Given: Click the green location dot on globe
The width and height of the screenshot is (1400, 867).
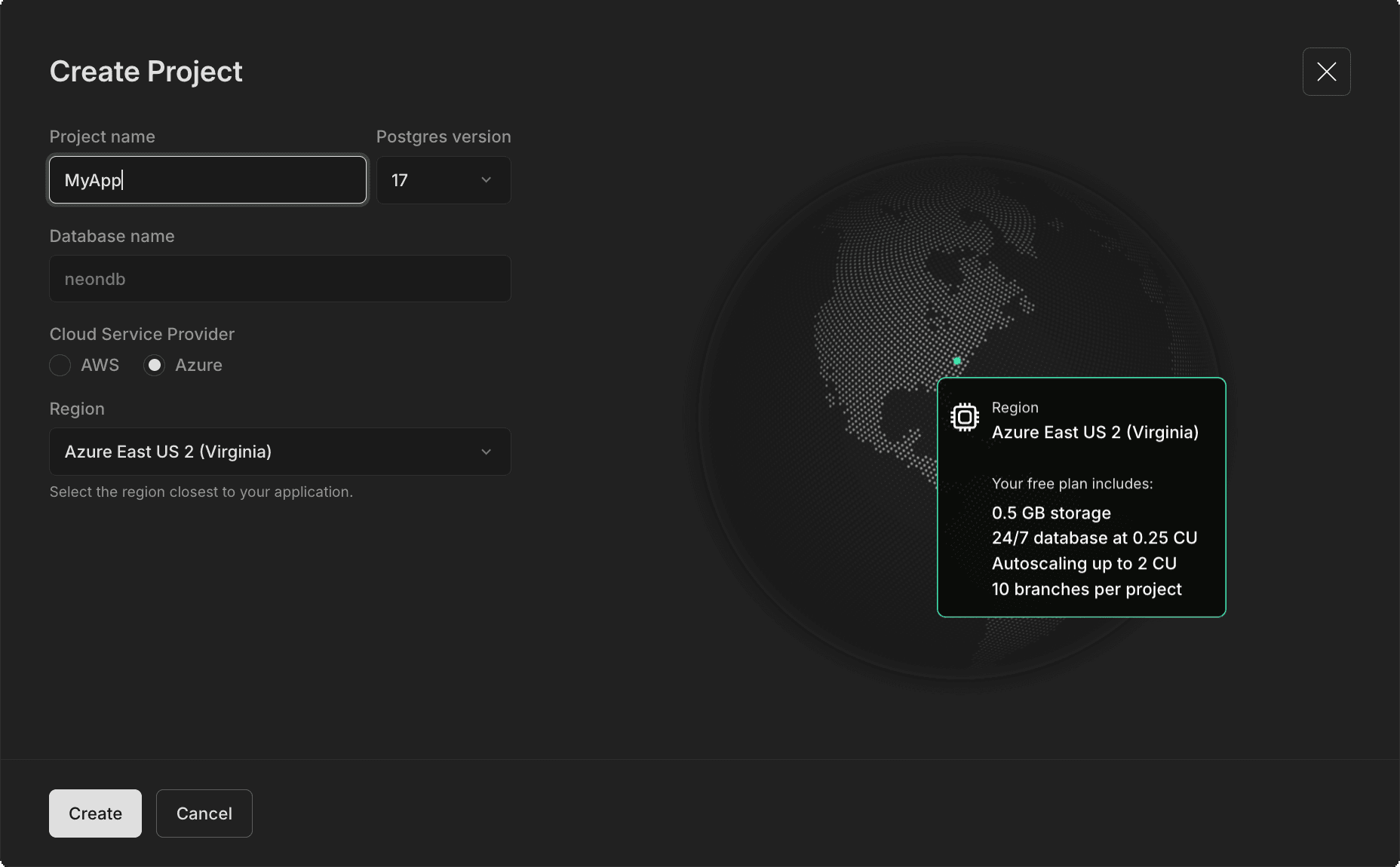Looking at the screenshot, I should point(957,361).
